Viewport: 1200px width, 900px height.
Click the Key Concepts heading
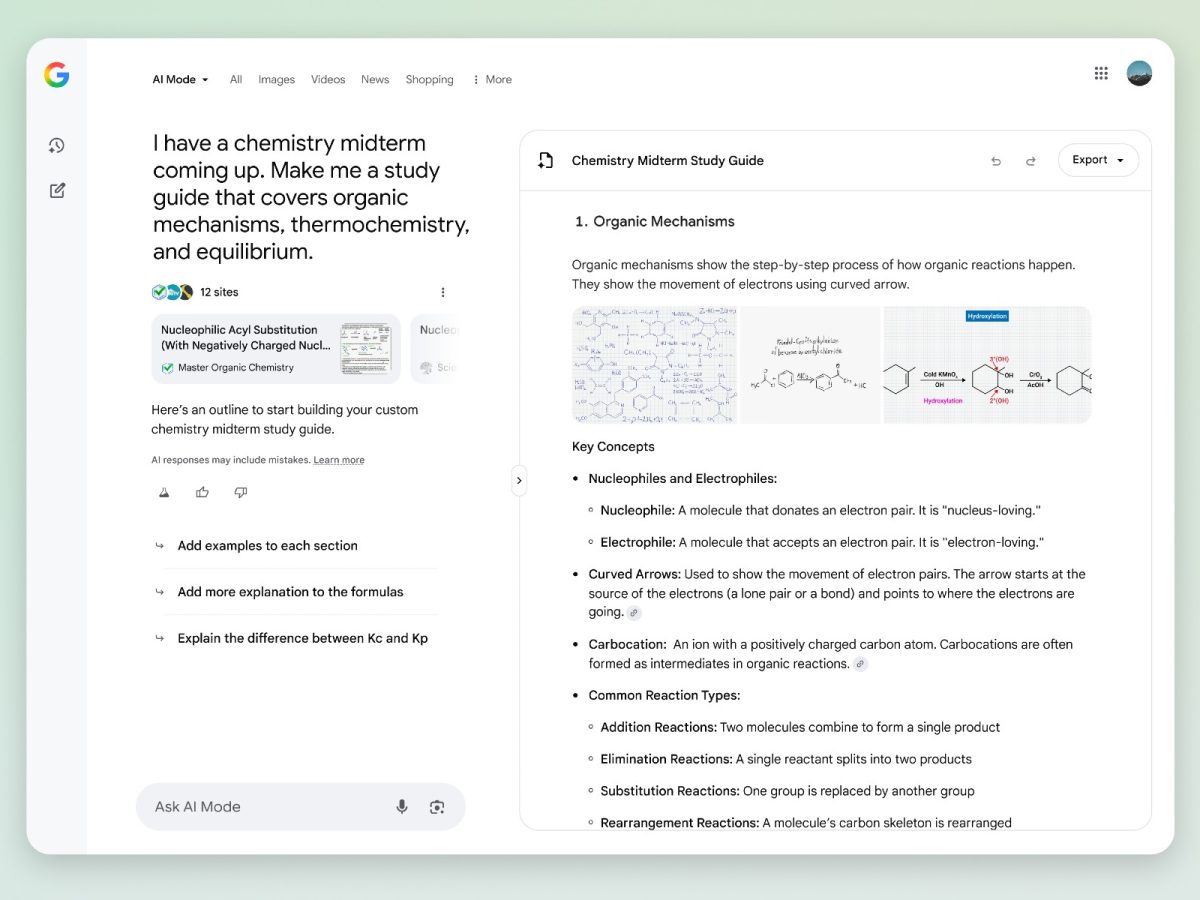click(x=613, y=447)
